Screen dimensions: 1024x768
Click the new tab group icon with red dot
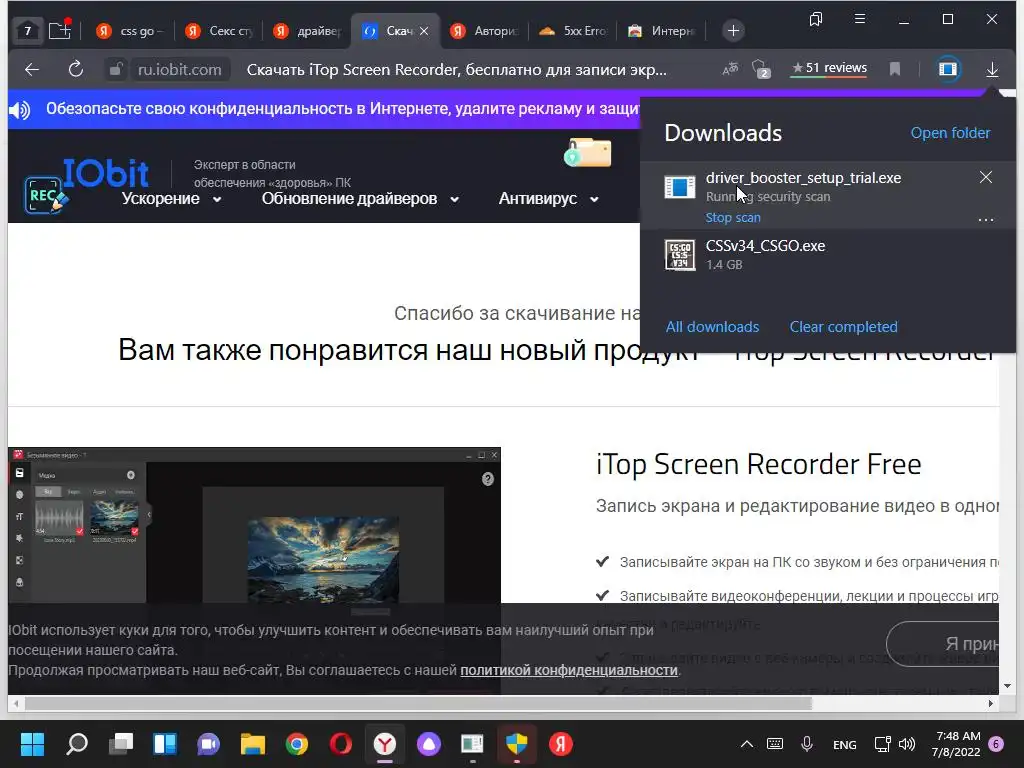pyautogui.click(x=60, y=29)
